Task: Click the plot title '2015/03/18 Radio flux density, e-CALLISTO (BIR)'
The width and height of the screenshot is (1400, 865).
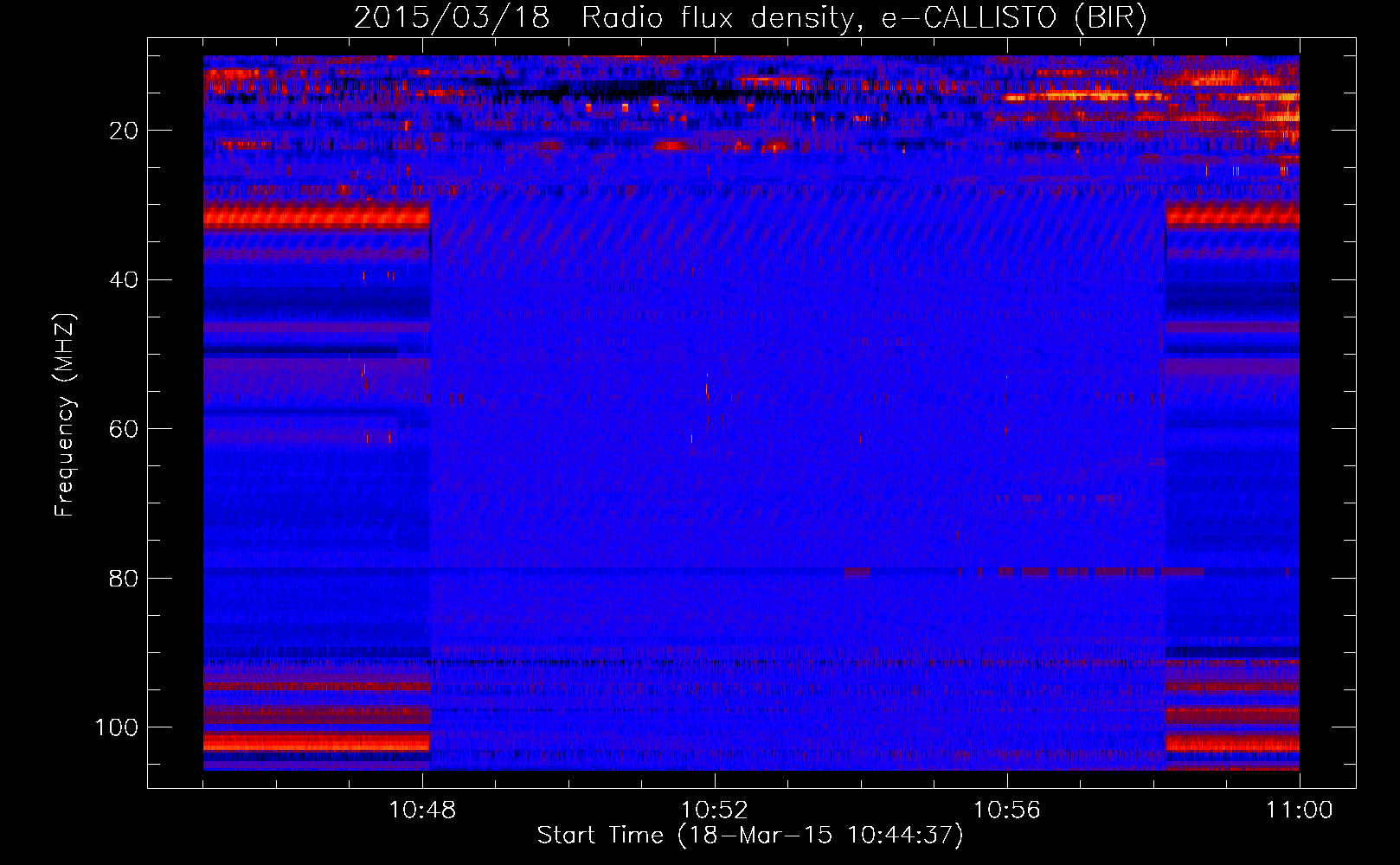Action: (x=750, y=17)
